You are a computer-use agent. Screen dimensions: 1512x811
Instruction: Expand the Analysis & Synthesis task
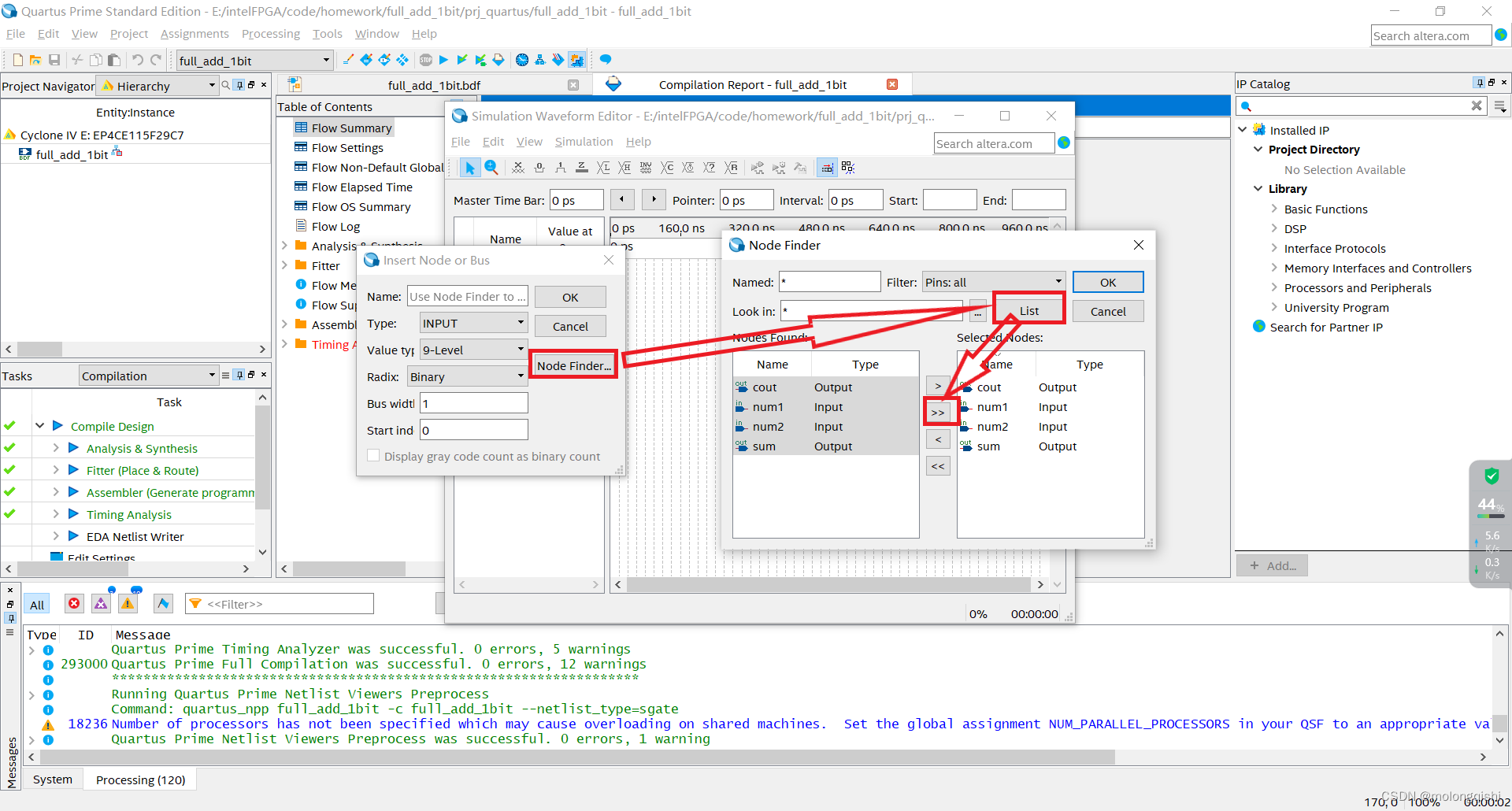[x=56, y=447]
